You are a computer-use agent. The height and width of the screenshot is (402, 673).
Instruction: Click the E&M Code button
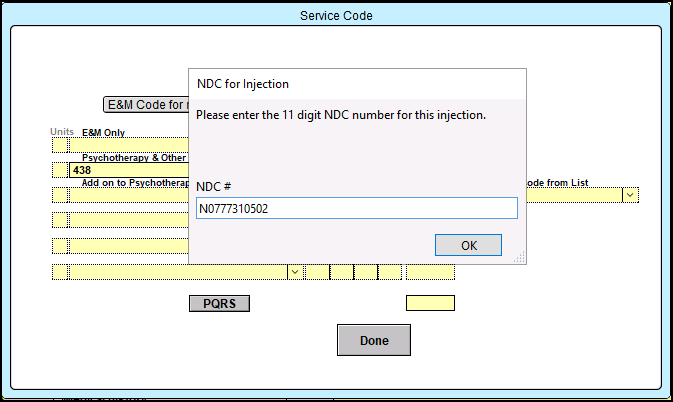(x=146, y=104)
